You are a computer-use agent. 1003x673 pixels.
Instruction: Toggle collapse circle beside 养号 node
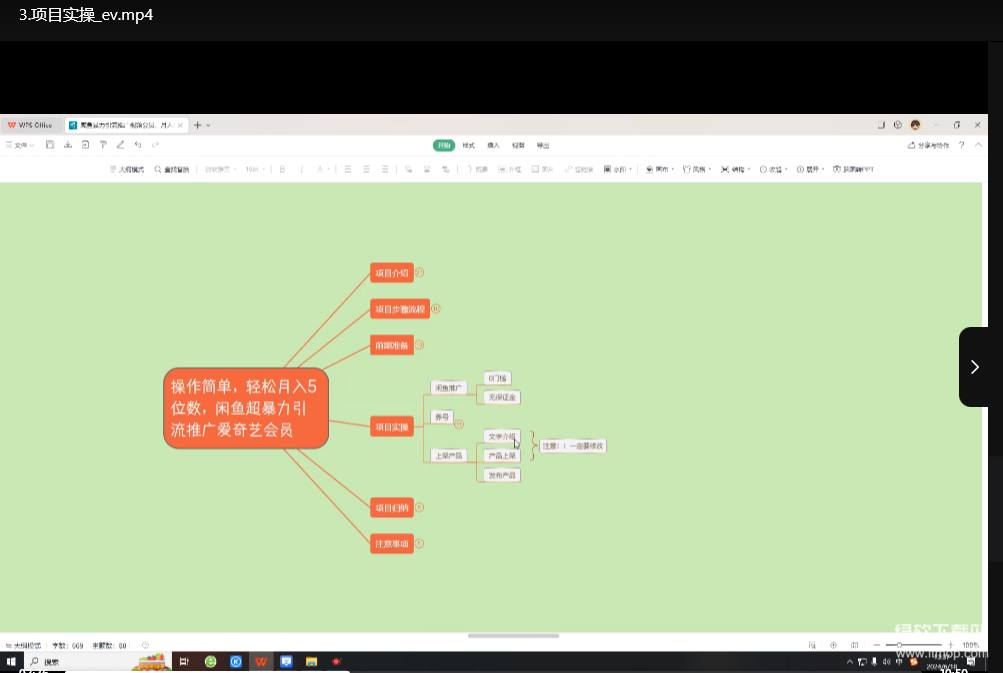coord(459,424)
